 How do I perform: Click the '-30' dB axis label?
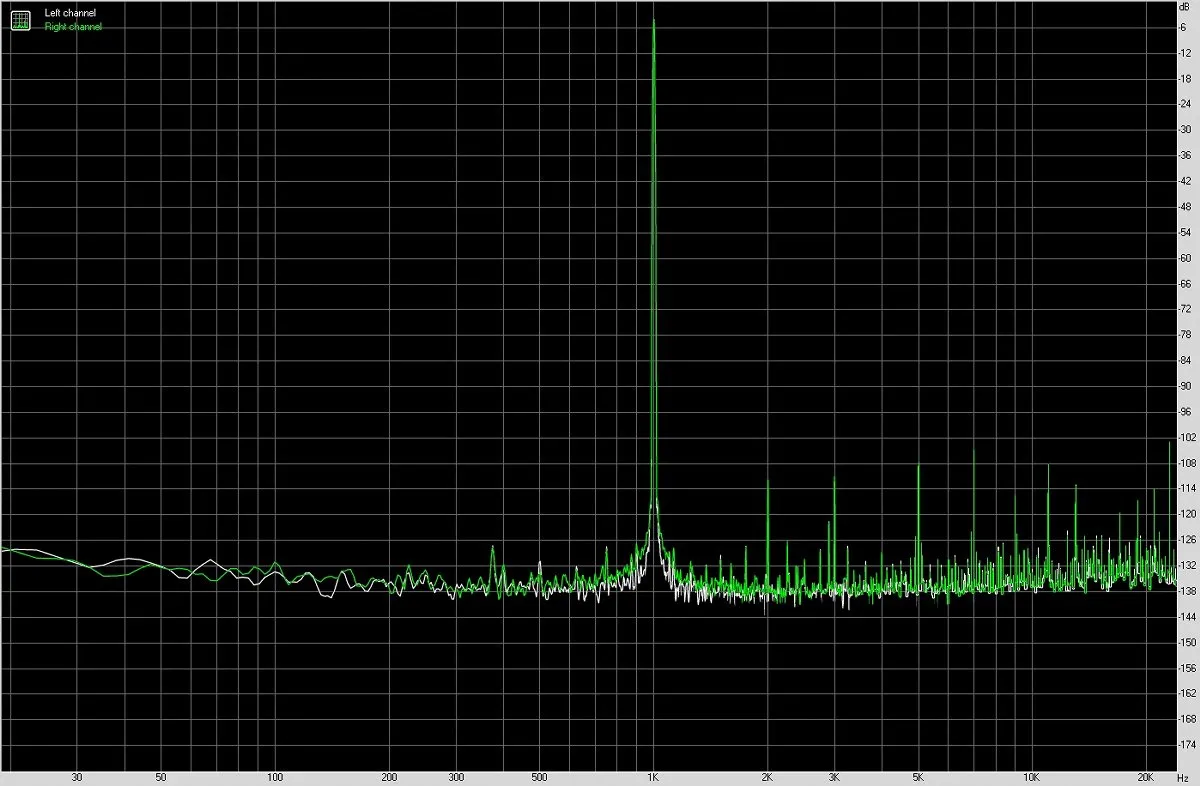[x=1186, y=129]
